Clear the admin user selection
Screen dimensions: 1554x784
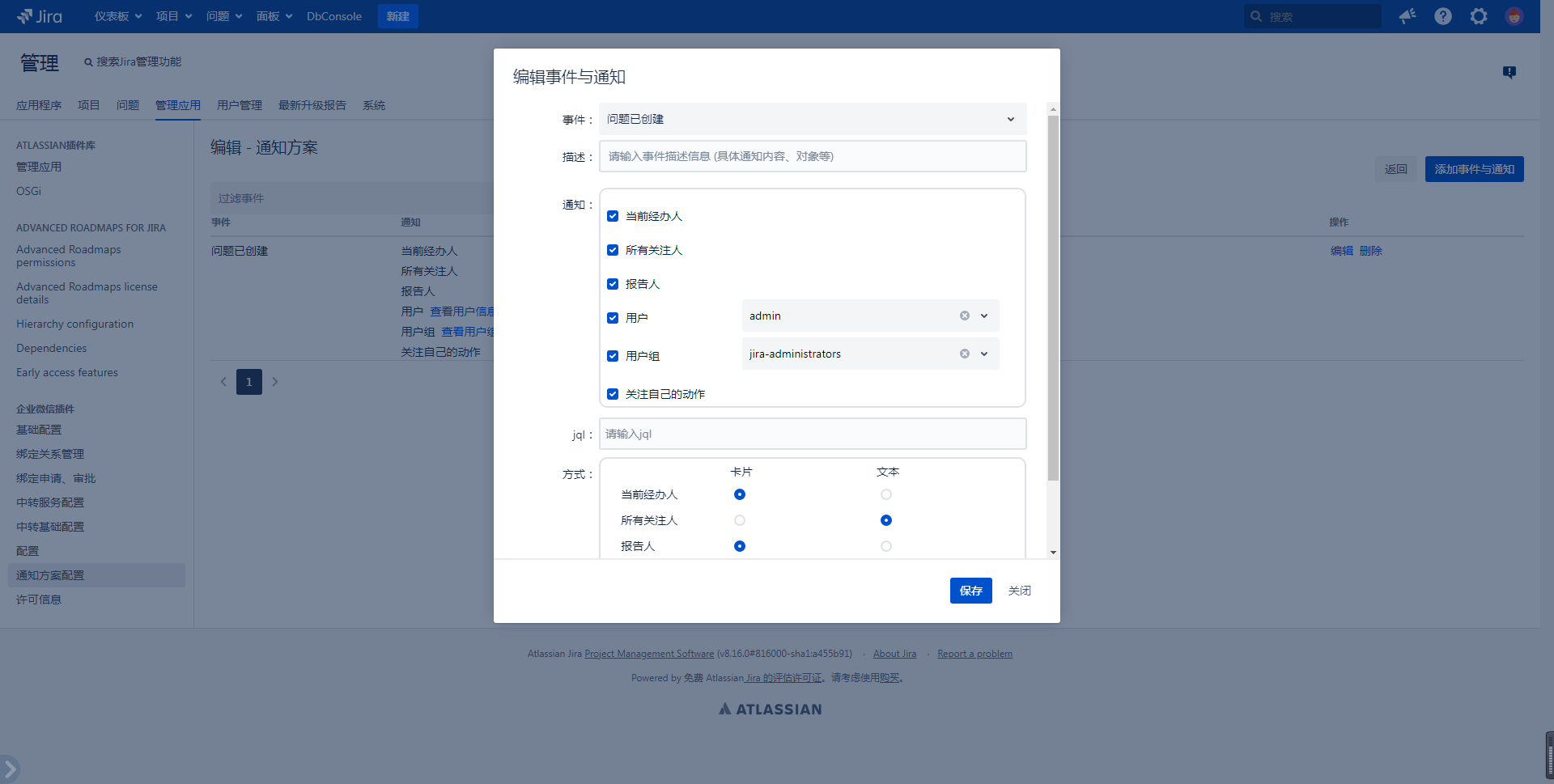[965, 316]
